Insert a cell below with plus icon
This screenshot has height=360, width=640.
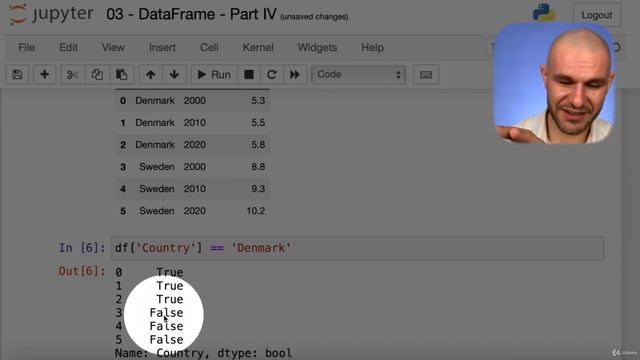(x=44, y=74)
